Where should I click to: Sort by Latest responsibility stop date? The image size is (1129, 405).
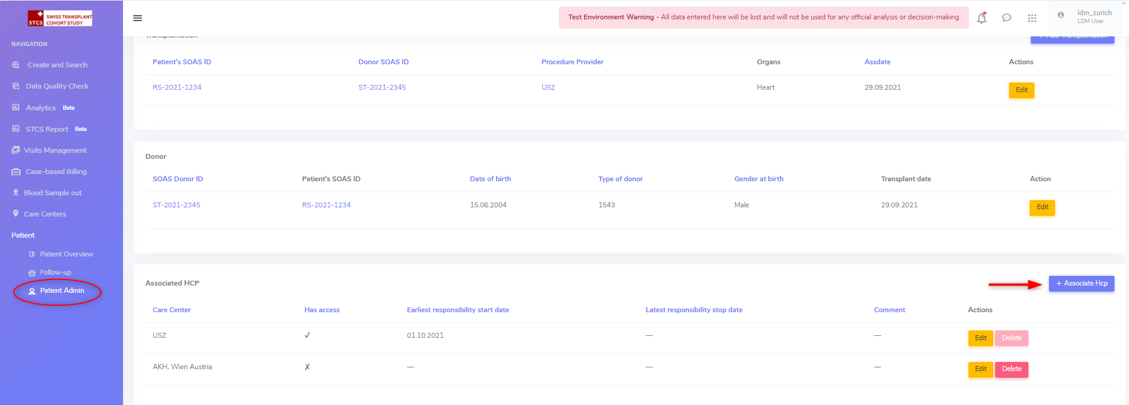point(694,310)
